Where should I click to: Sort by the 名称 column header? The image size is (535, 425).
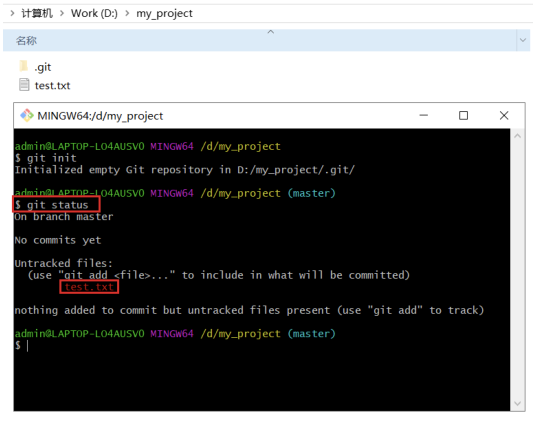click(260, 40)
